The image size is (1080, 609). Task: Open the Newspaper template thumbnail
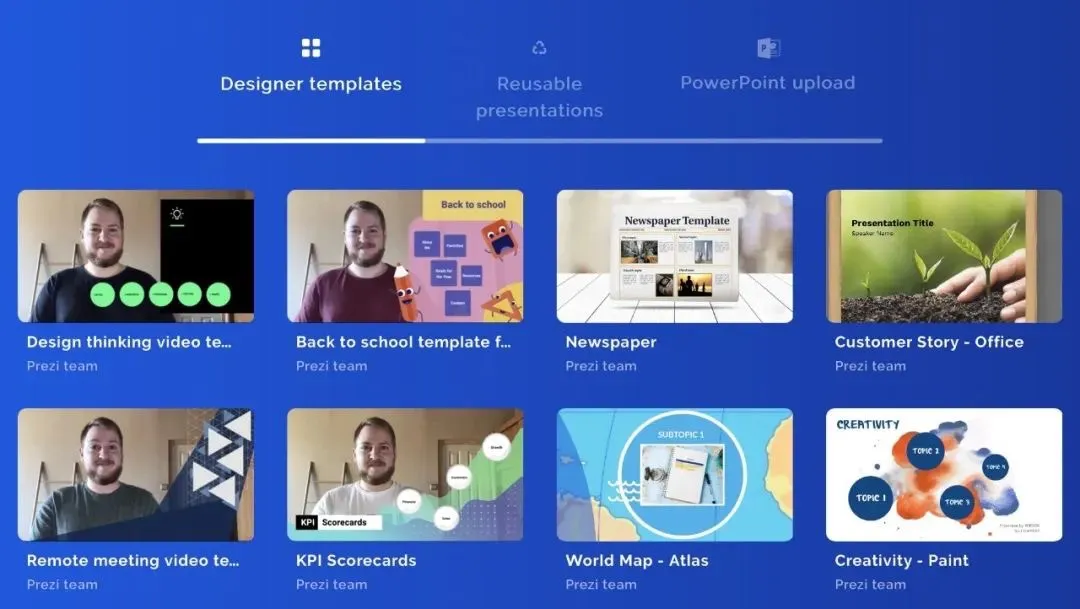coord(675,256)
